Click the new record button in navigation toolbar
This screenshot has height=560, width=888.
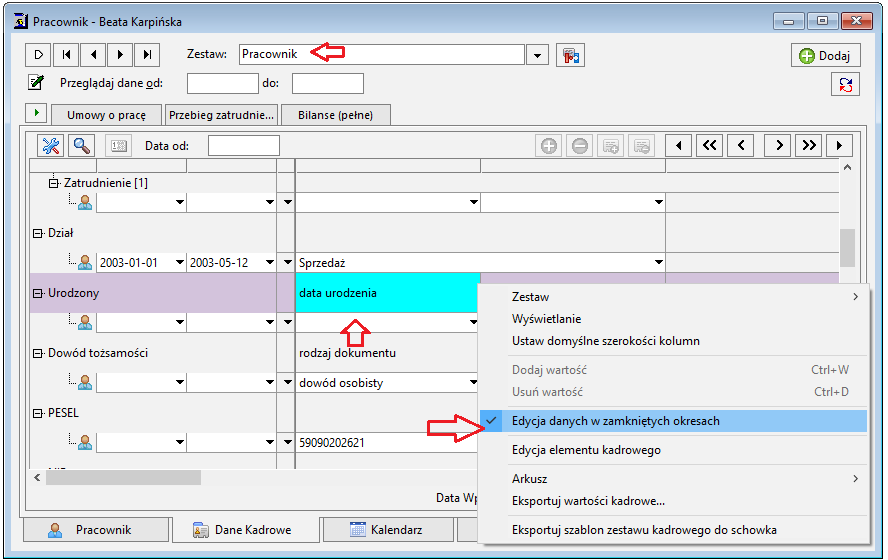coord(38,55)
